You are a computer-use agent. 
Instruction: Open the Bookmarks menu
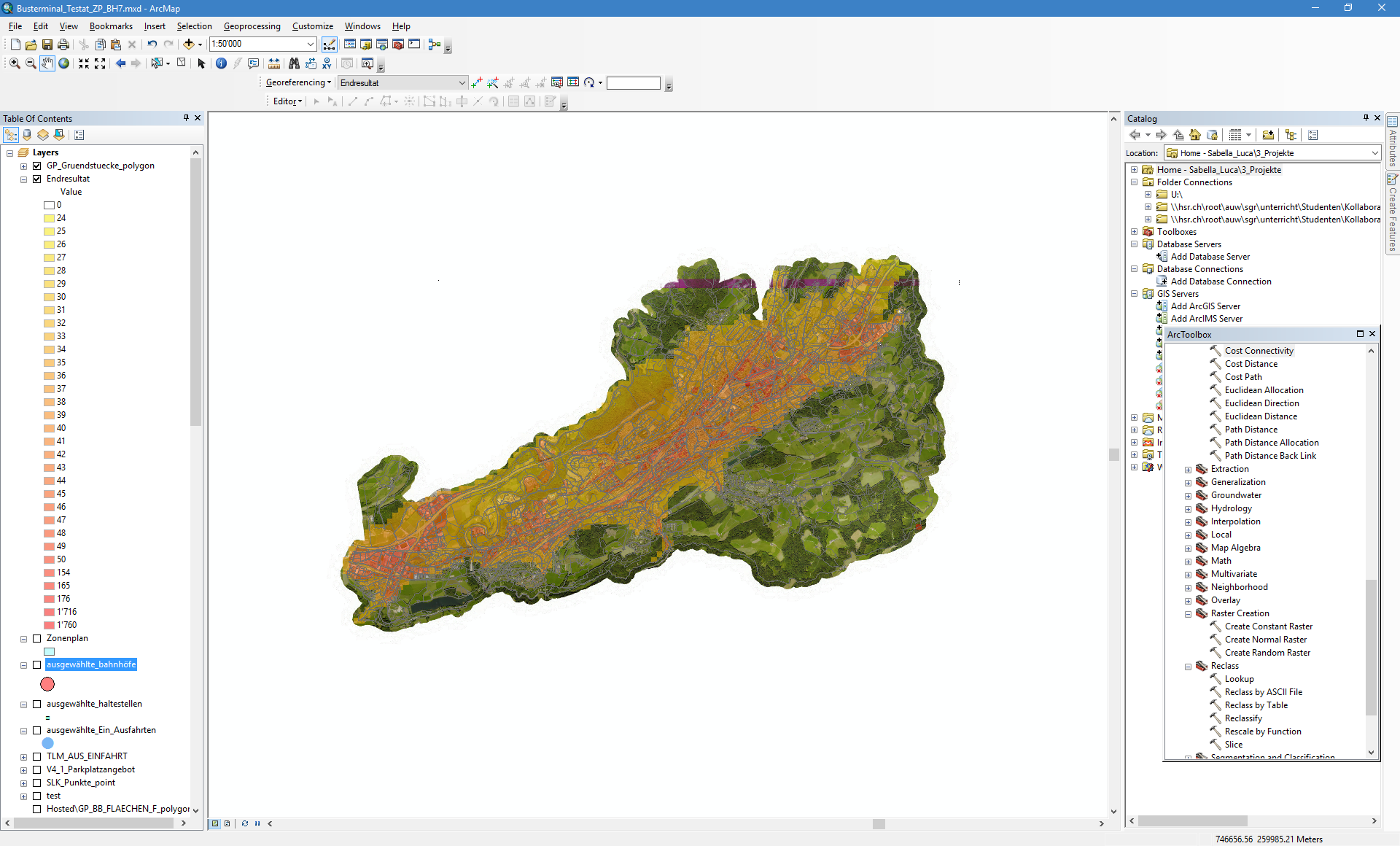coord(111,26)
